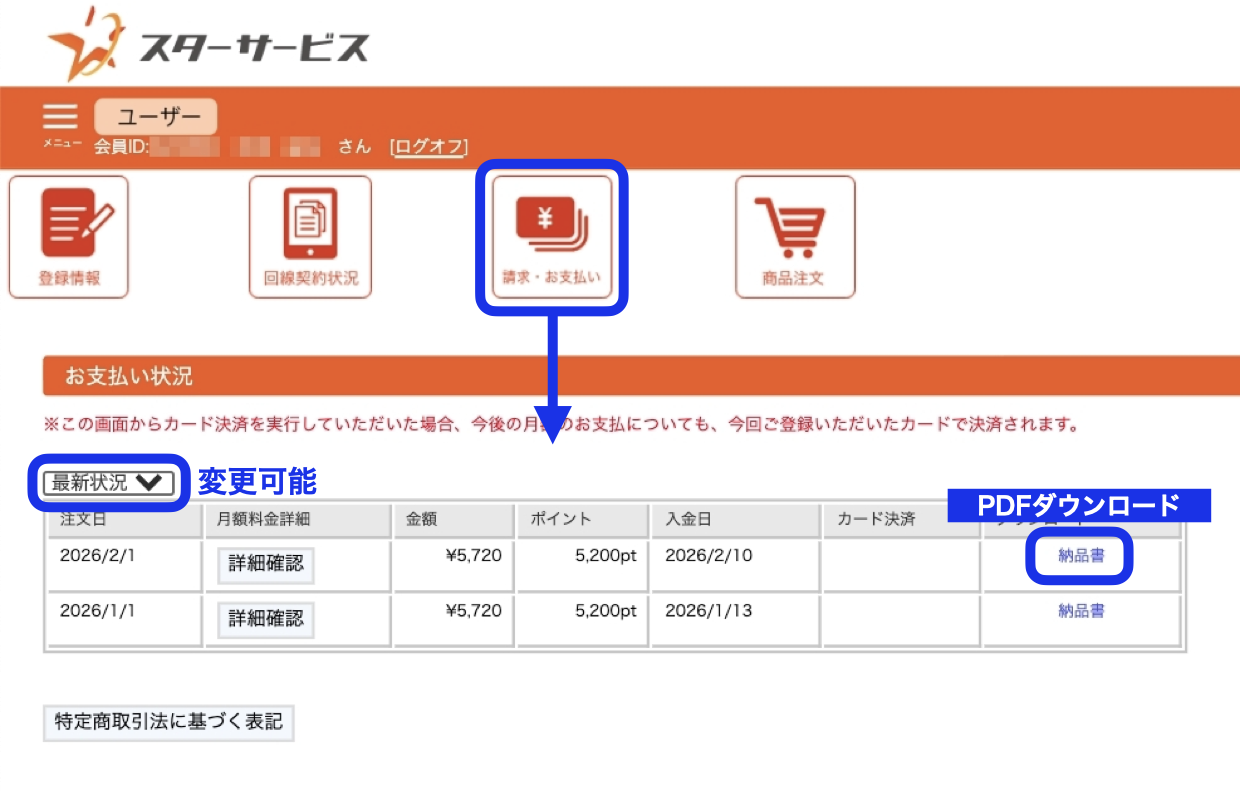Viewport: 1240px width, 794px height.
Task: Open the 登録情報 icon tile
Action: click(69, 237)
